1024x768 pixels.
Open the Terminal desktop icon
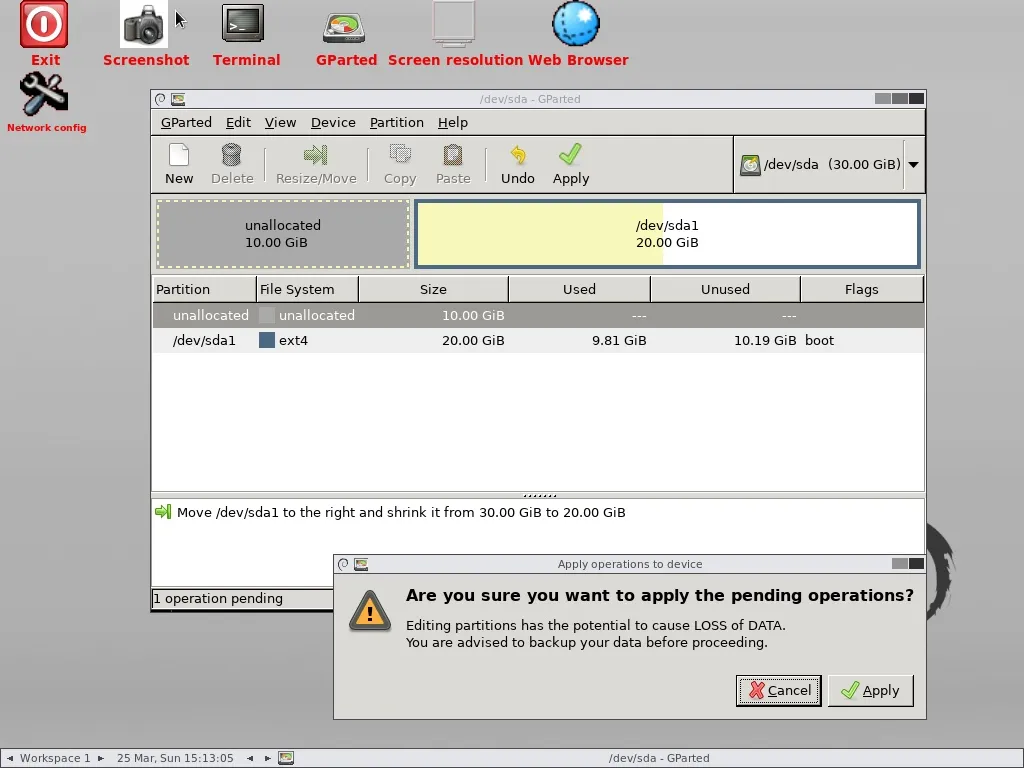(x=244, y=26)
